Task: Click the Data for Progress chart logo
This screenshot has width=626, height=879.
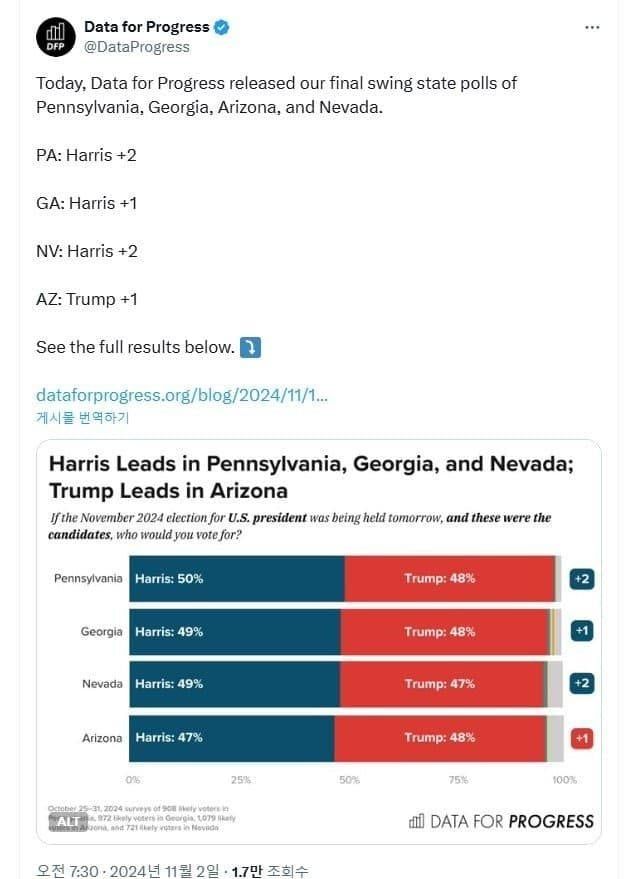Action: [501, 821]
